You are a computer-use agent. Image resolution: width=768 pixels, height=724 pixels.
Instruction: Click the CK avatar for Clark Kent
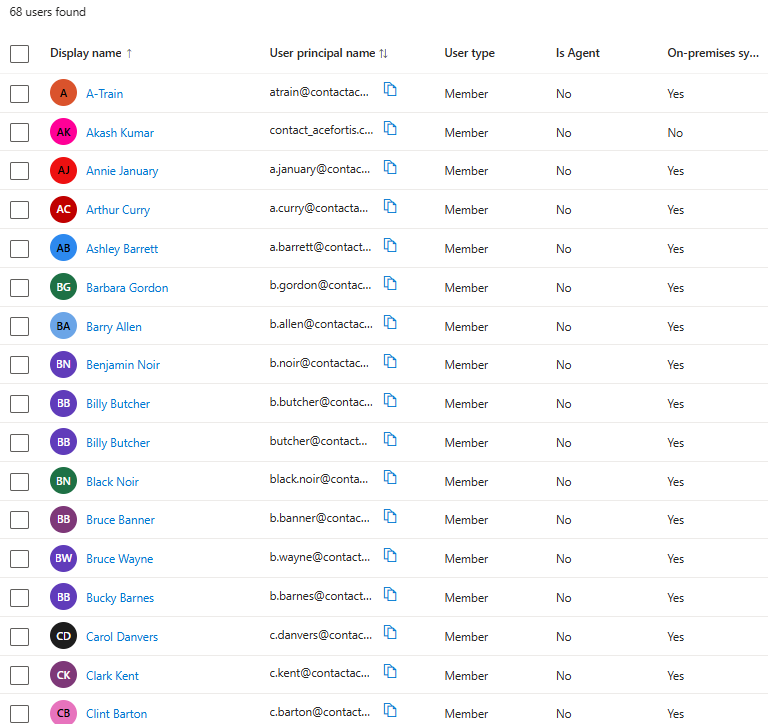click(x=64, y=675)
